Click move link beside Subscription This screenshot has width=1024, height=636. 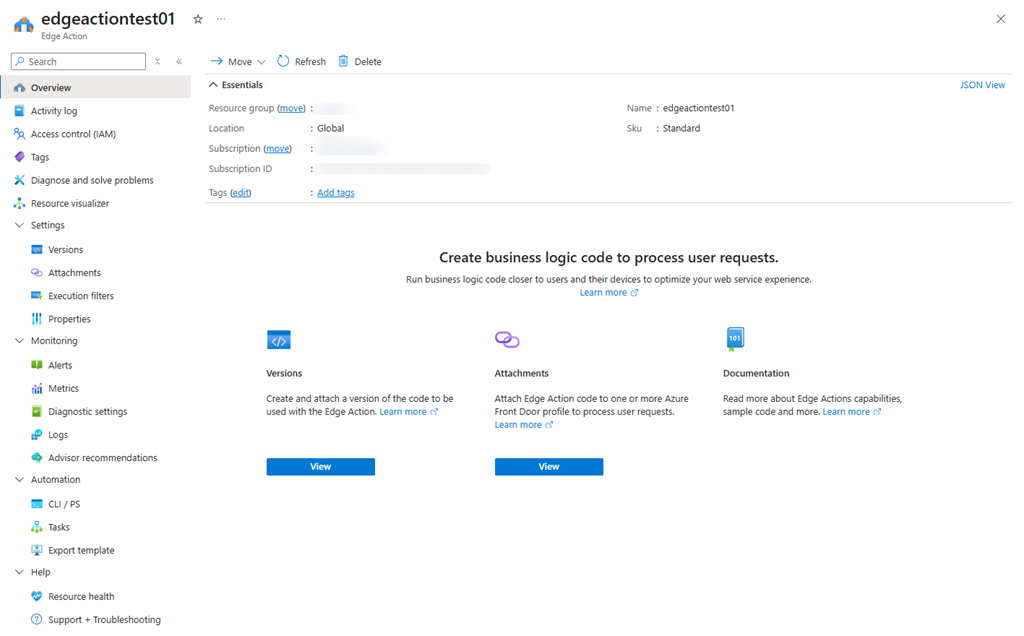[x=278, y=149]
